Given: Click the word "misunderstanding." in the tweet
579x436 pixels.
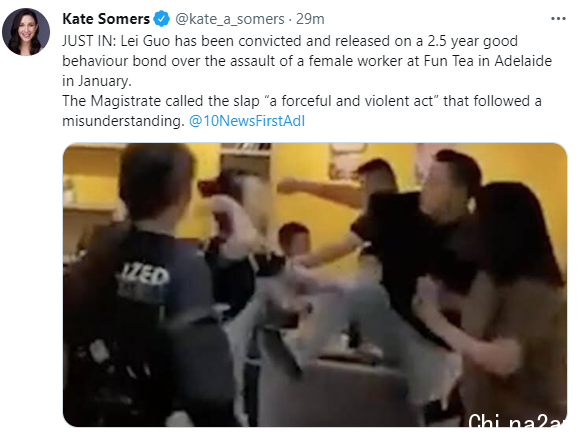Looking at the screenshot, I should click(x=123, y=121).
